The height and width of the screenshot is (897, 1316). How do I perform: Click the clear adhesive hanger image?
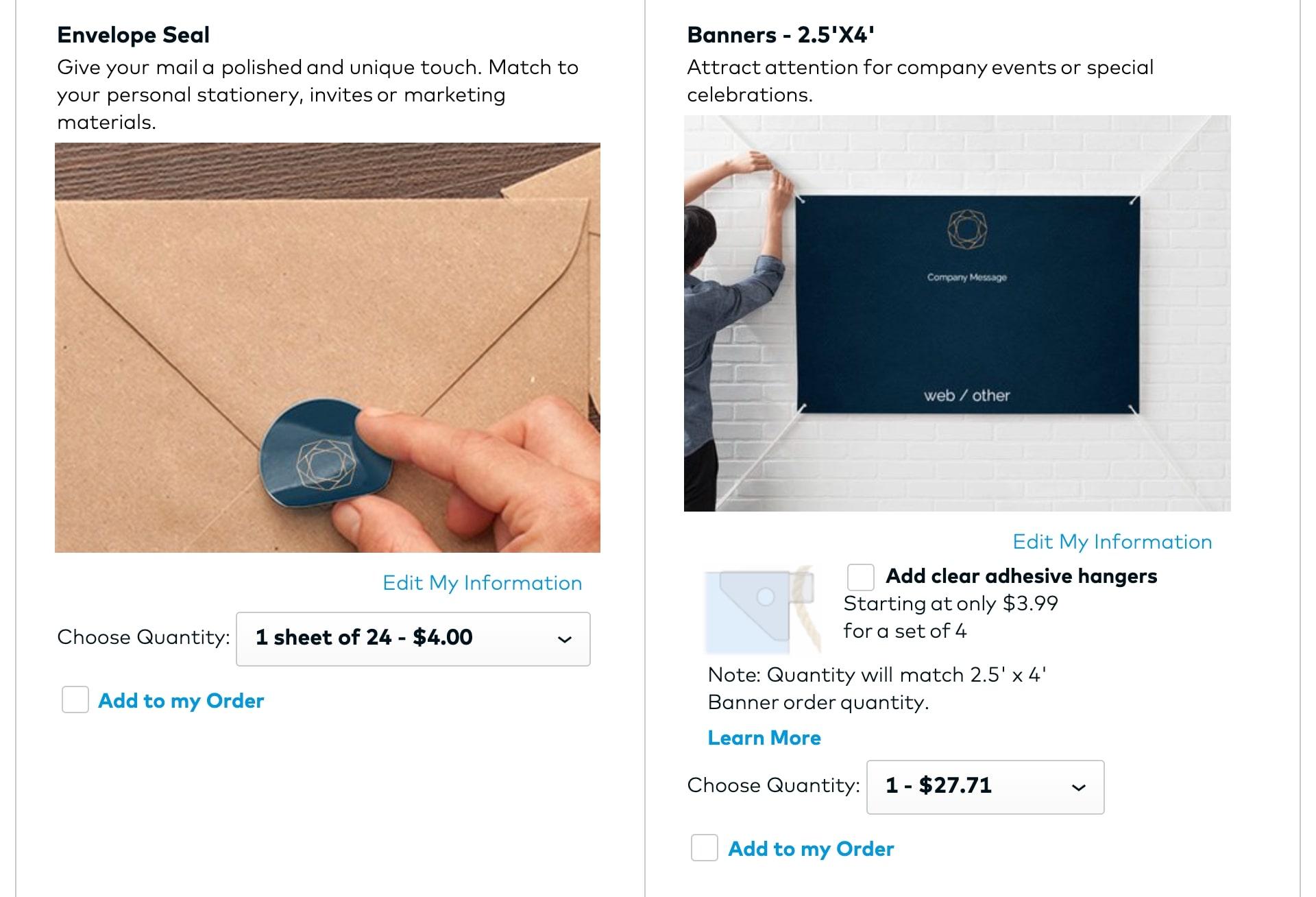[762, 609]
